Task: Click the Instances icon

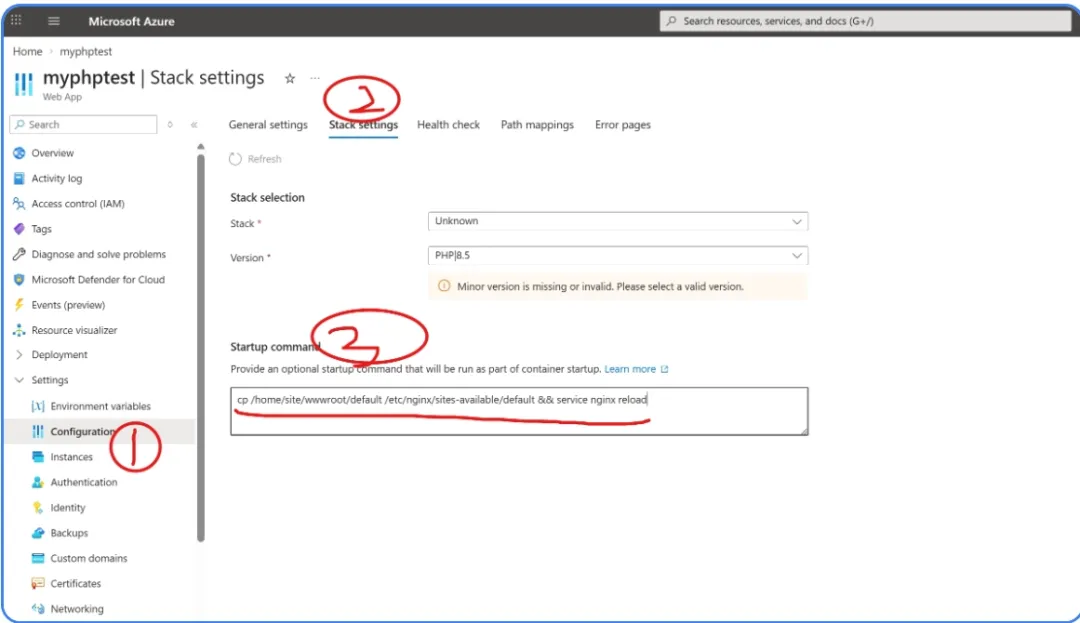Action: [38, 457]
